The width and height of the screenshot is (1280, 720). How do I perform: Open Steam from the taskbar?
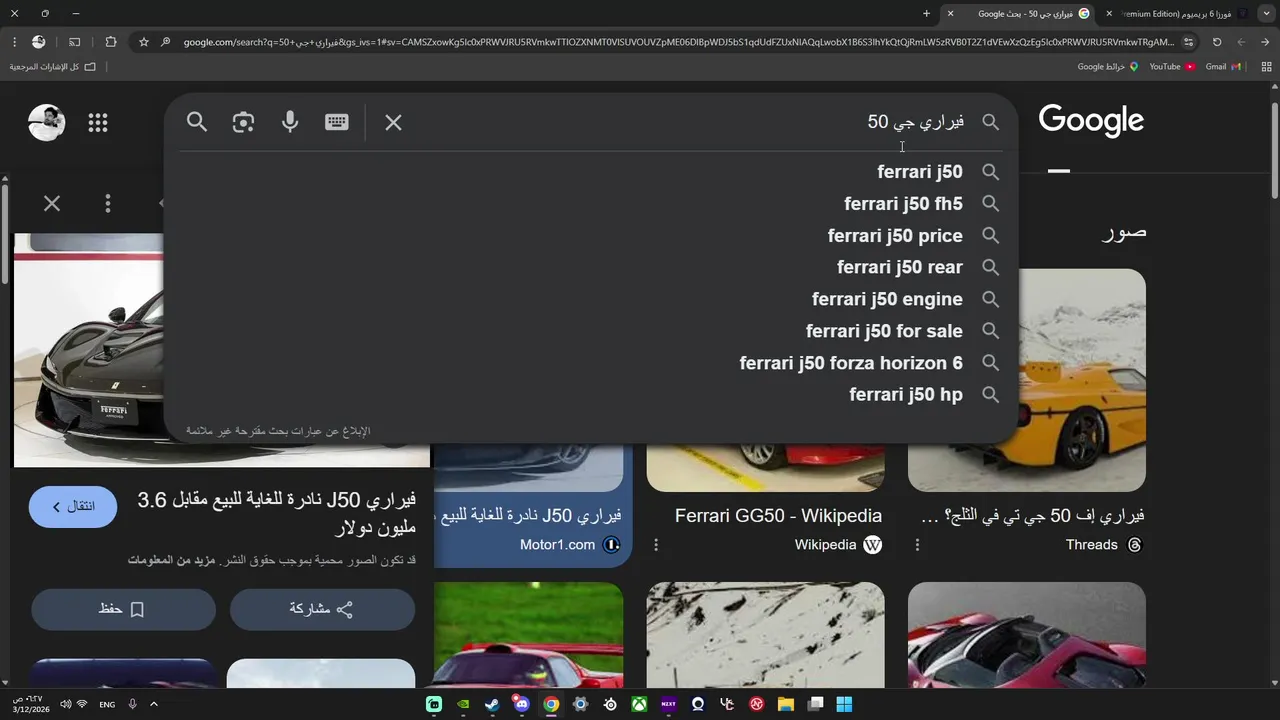[492, 704]
